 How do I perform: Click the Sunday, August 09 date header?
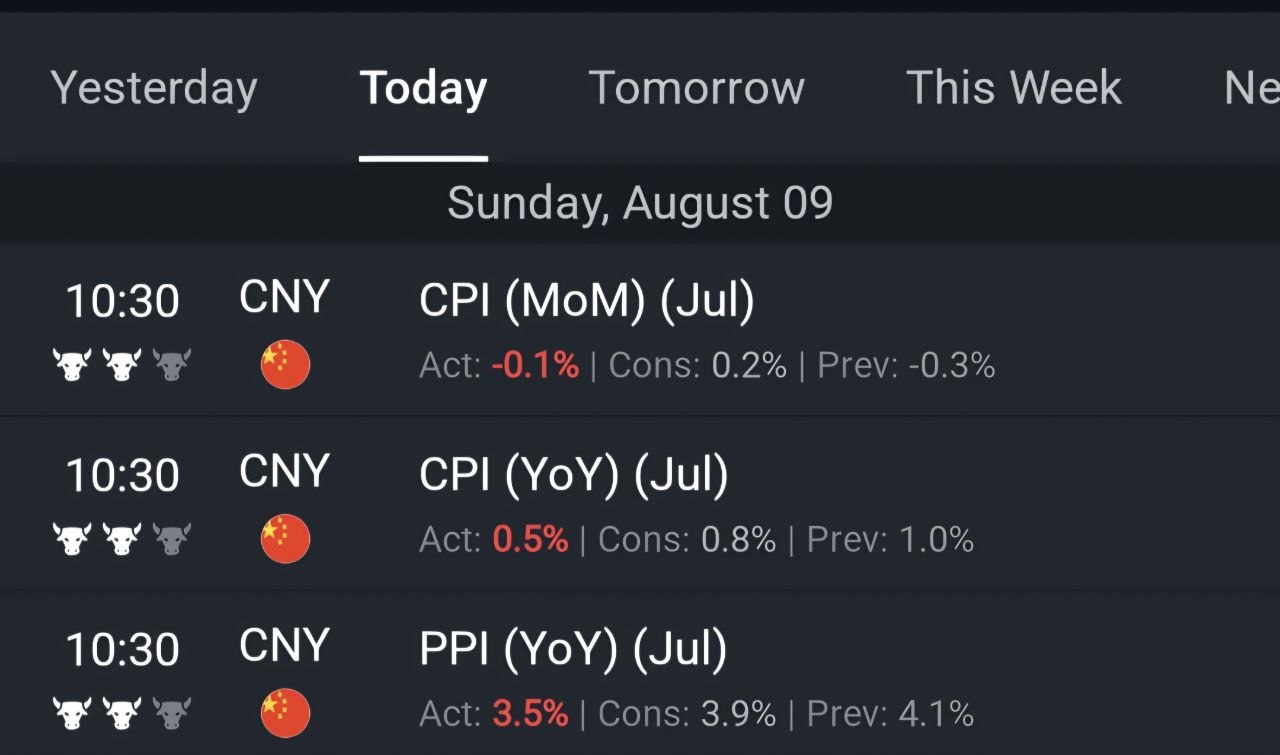point(640,203)
